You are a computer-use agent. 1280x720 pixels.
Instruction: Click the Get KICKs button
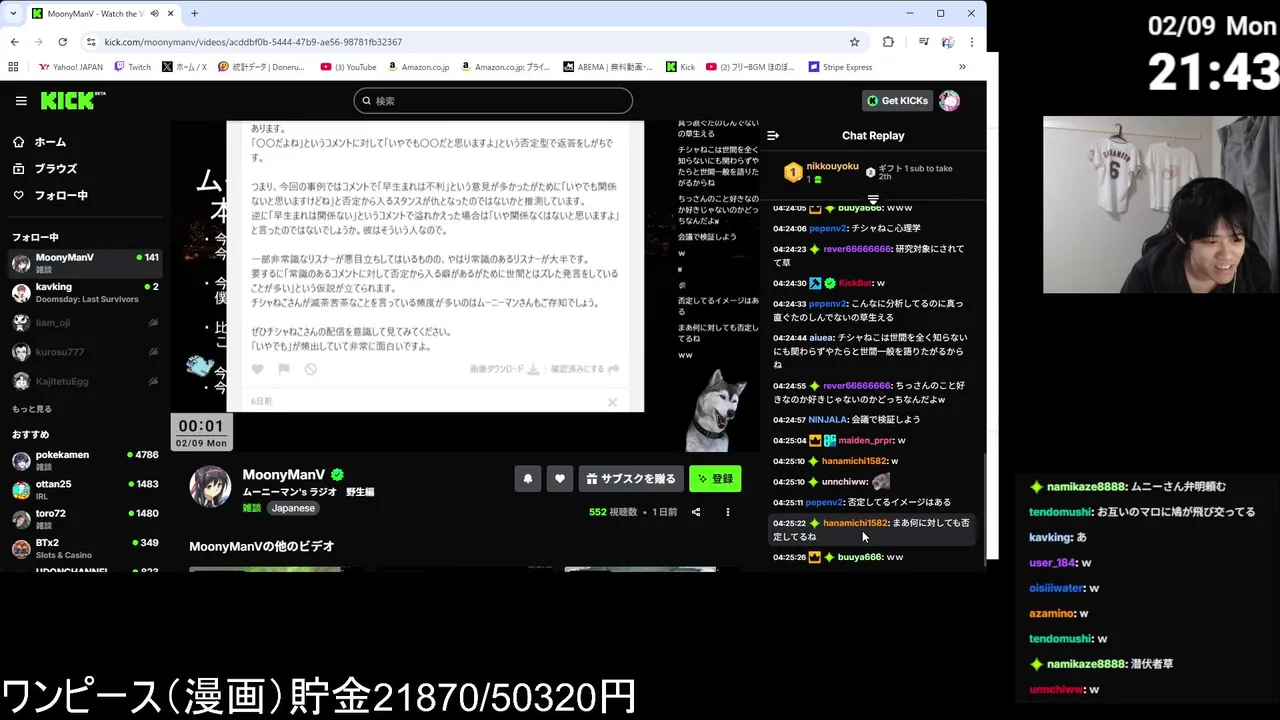898,101
